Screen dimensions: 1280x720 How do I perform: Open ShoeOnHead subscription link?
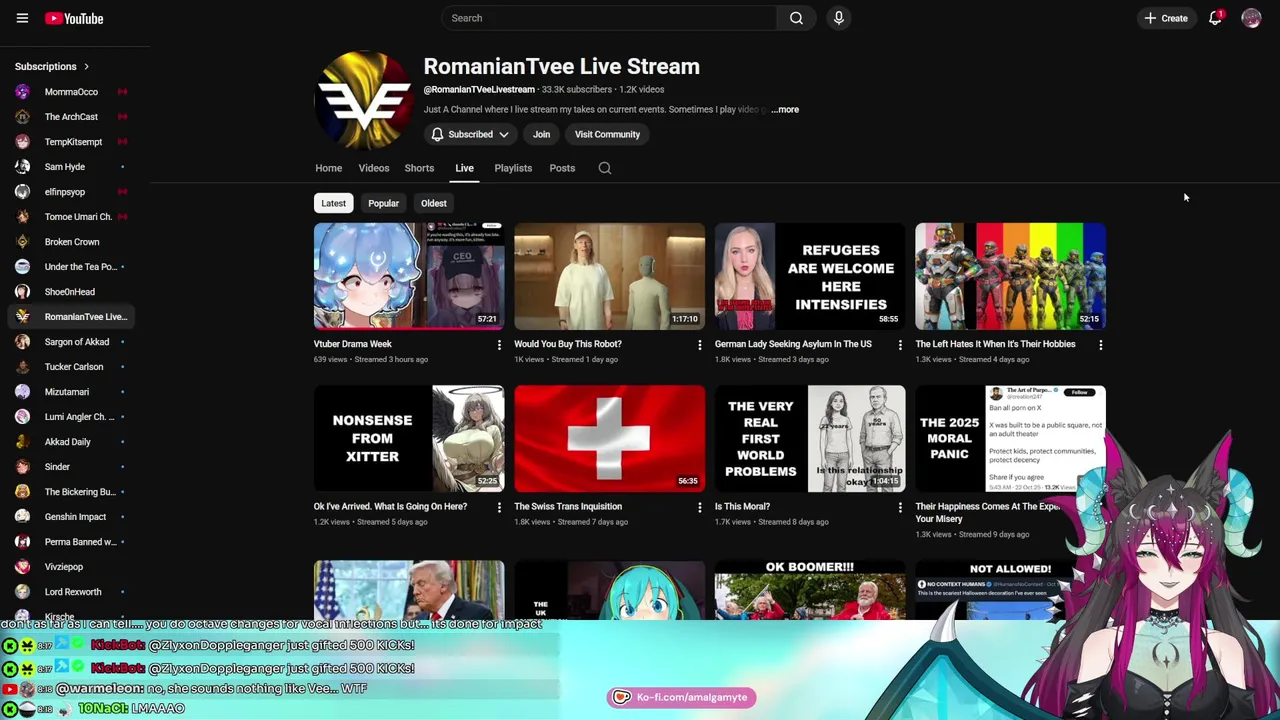coord(70,292)
